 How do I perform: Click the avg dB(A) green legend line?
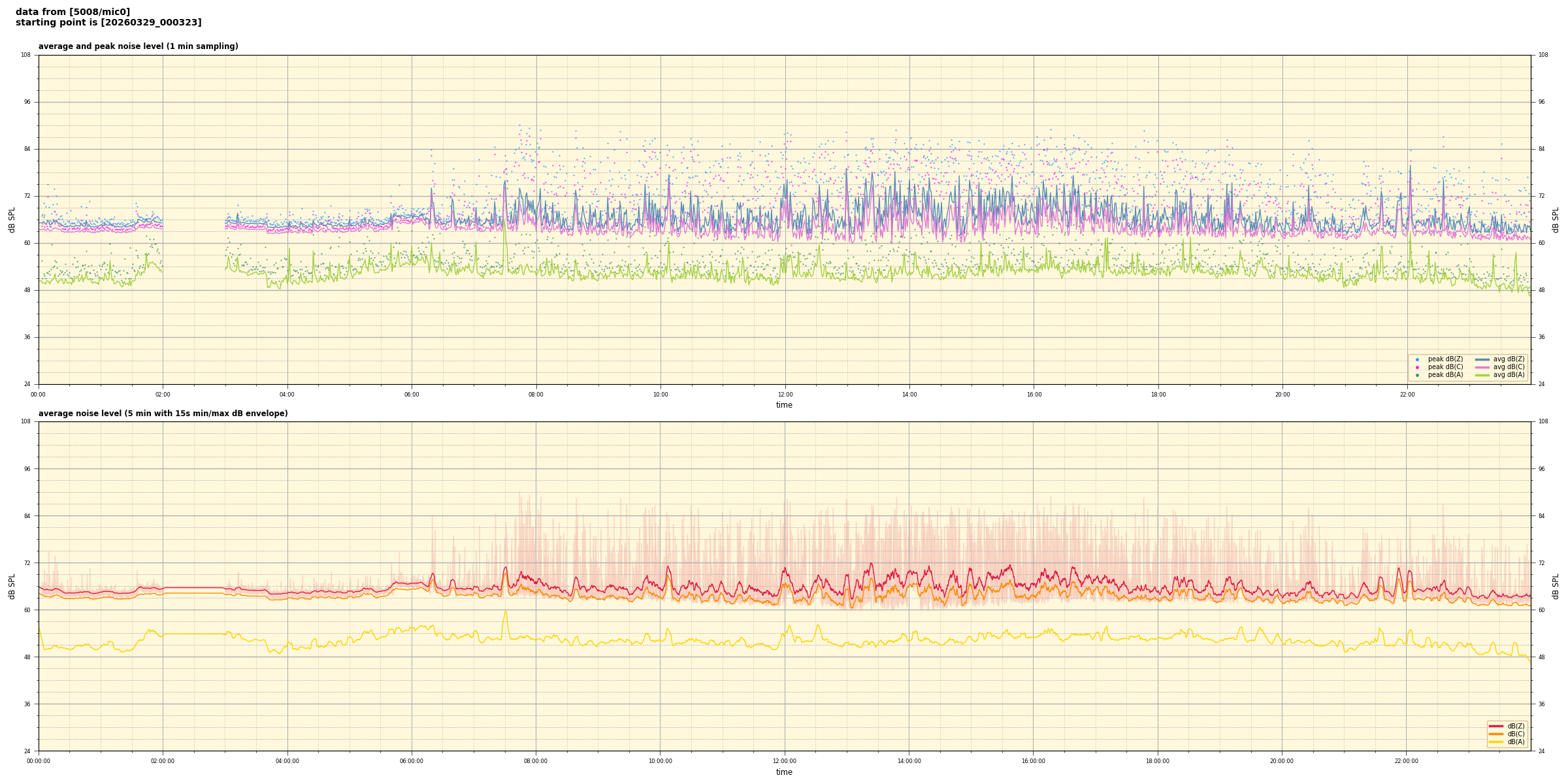click(x=1482, y=375)
